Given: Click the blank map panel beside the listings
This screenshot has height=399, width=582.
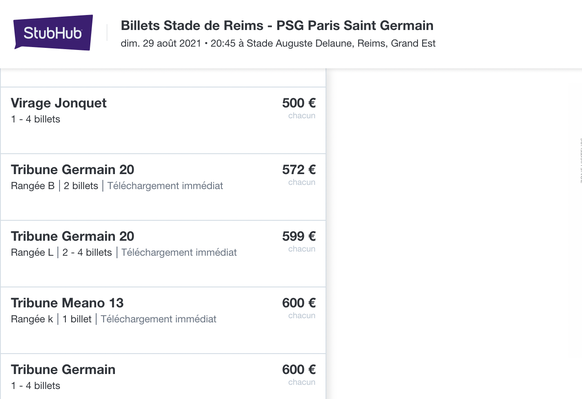Looking at the screenshot, I should tap(454, 234).
